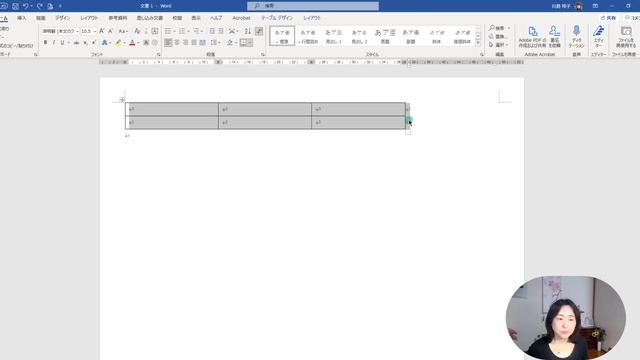Justify paragraph text

[x=194, y=42]
